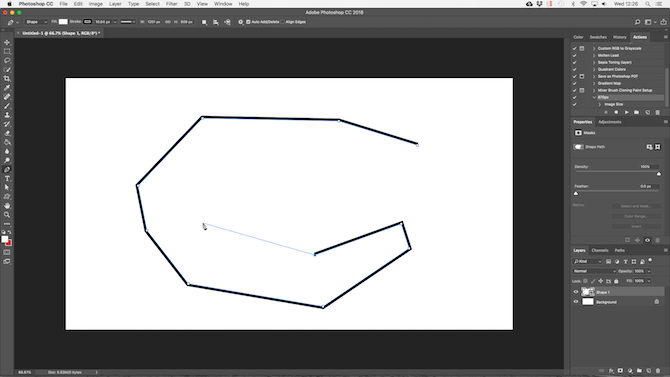670x377 pixels.
Task: Expand the Image Size step
Action: click(x=599, y=104)
